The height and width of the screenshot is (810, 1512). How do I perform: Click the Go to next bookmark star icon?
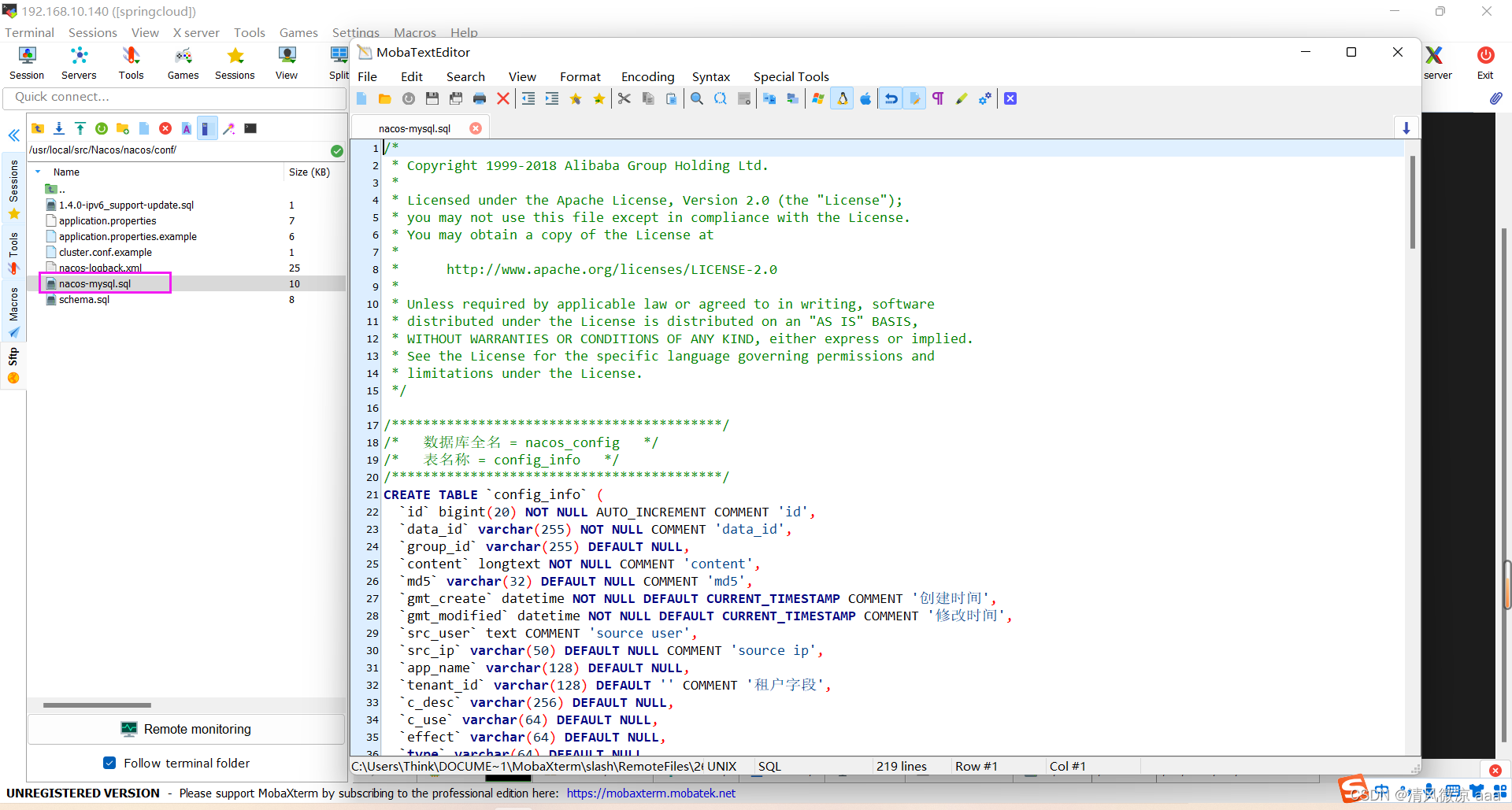pos(599,98)
